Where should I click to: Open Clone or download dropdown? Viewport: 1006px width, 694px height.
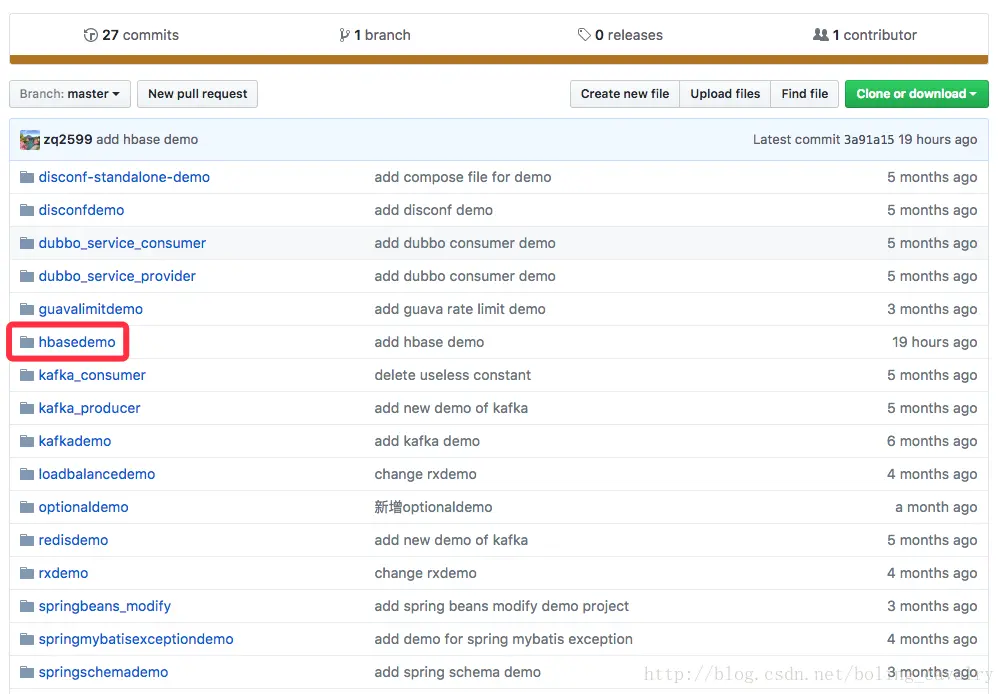(x=916, y=94)
